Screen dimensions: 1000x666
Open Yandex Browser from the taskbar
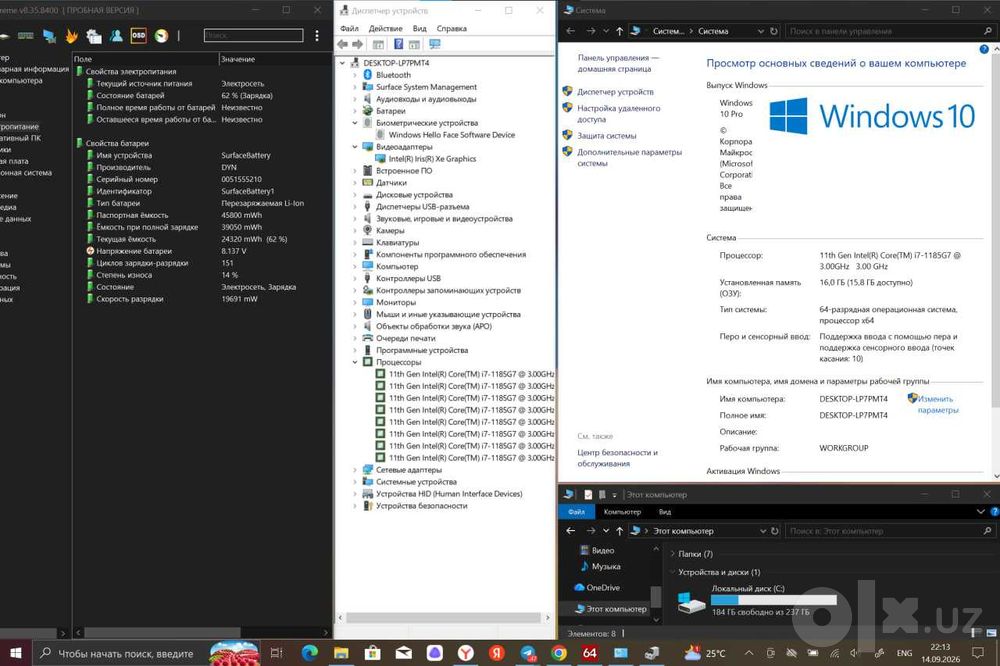pos(466,653)
